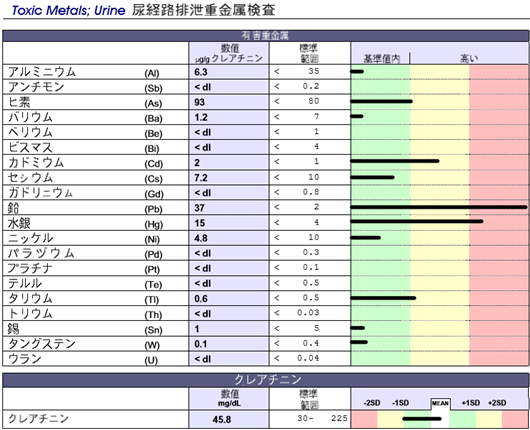Click the reference range 0.03 for Th
Screen dimensions: 530x430
[x=308, y=312]
